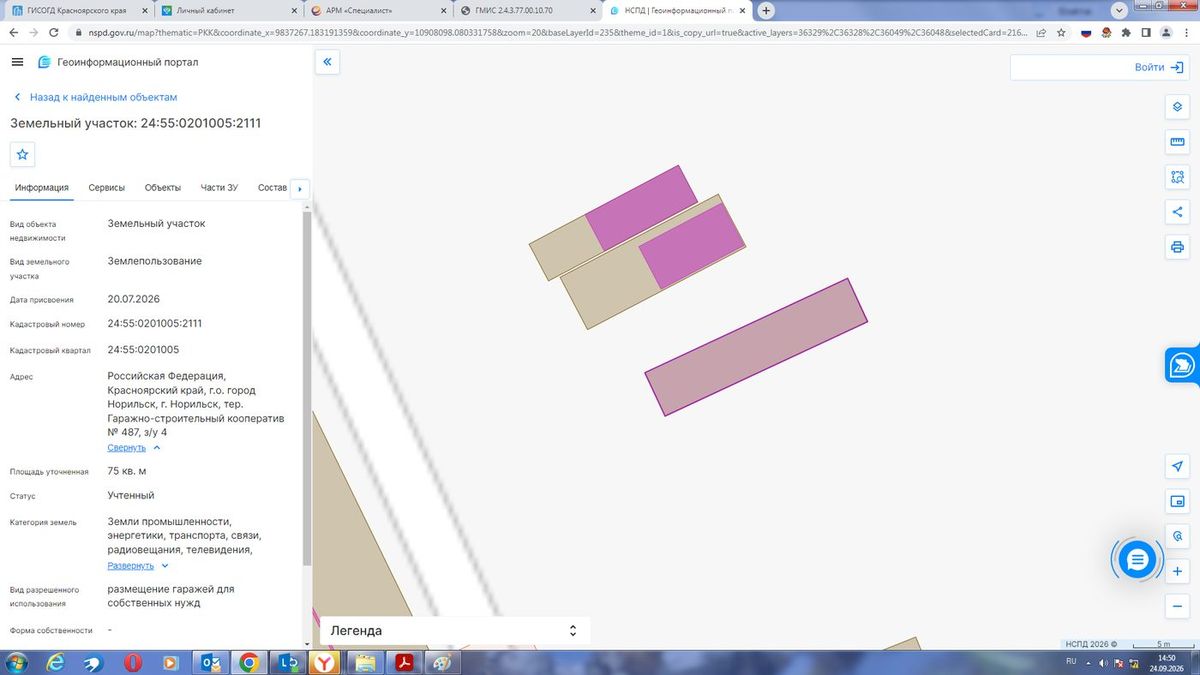The height and width of the screenshot is (675, 1200).
Task: Bookmark this page in the address bar
Action: (x=1061, y=32)
